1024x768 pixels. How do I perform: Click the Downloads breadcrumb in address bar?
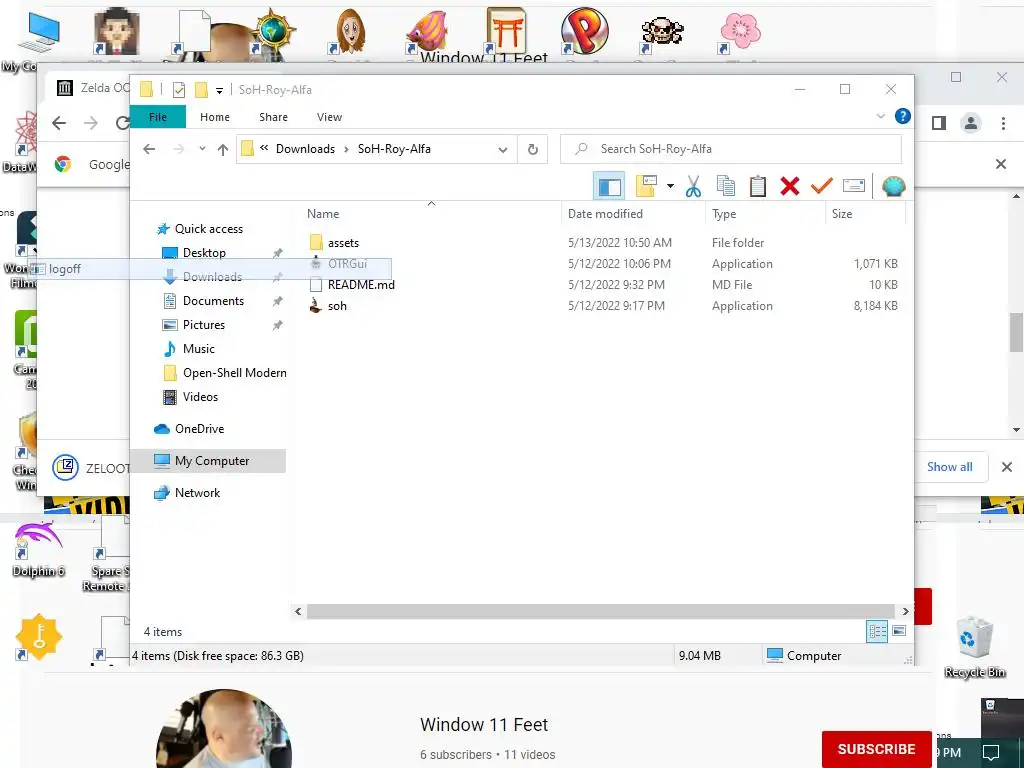pos(305,149)
